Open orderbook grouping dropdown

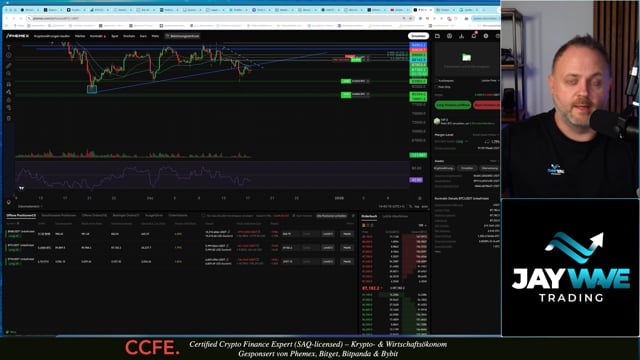click(x=422, y=225)
